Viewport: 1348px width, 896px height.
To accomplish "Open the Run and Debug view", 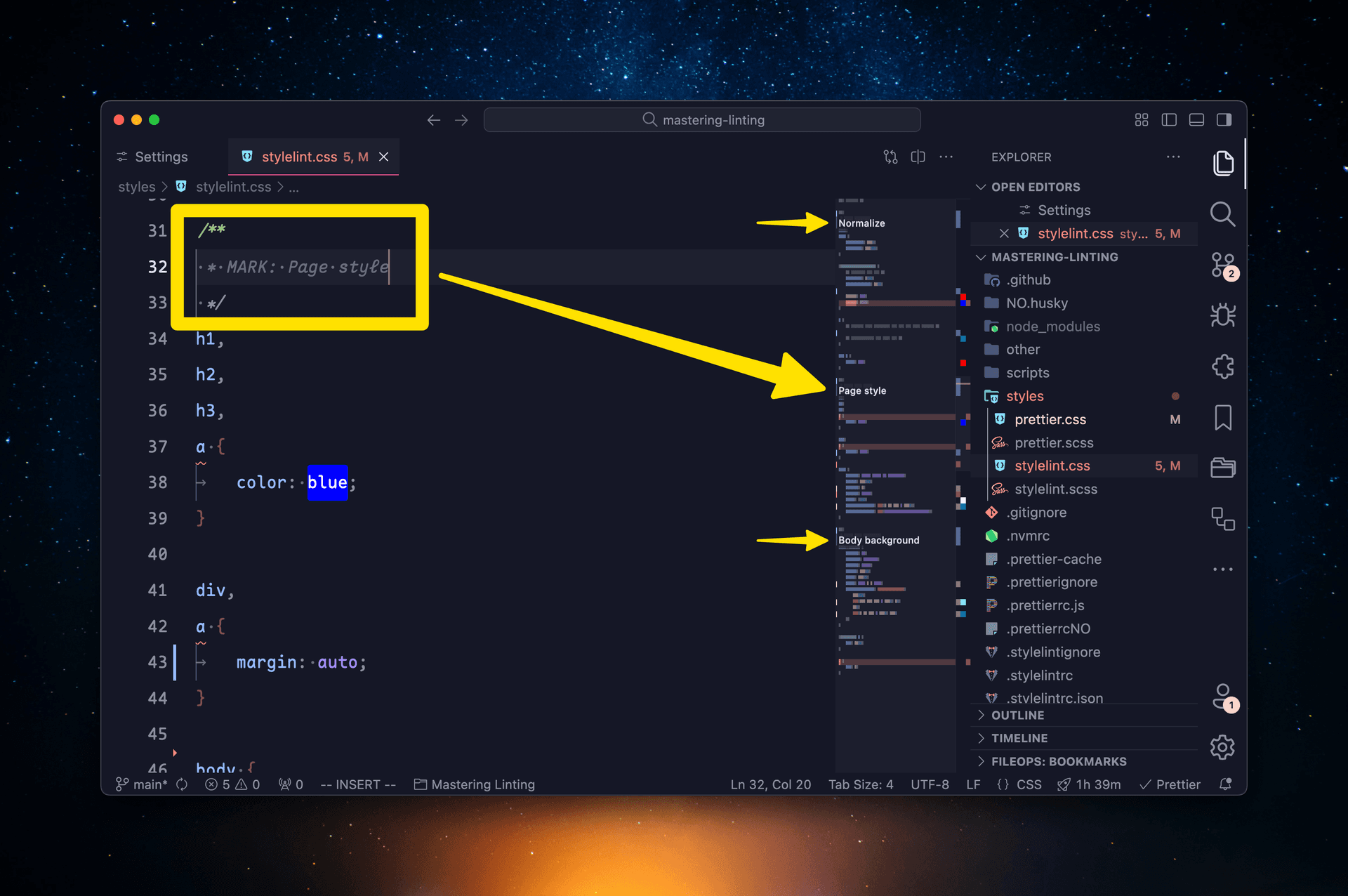I will point(1223,315).
